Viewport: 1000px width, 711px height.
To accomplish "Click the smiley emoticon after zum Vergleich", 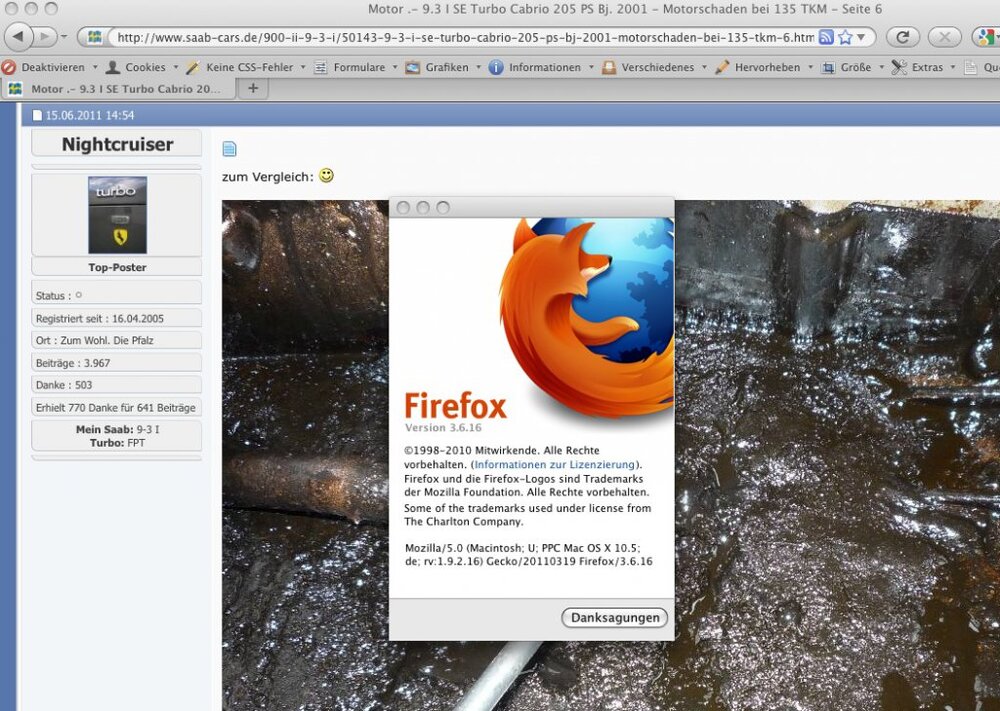I will tap(326, 175).
